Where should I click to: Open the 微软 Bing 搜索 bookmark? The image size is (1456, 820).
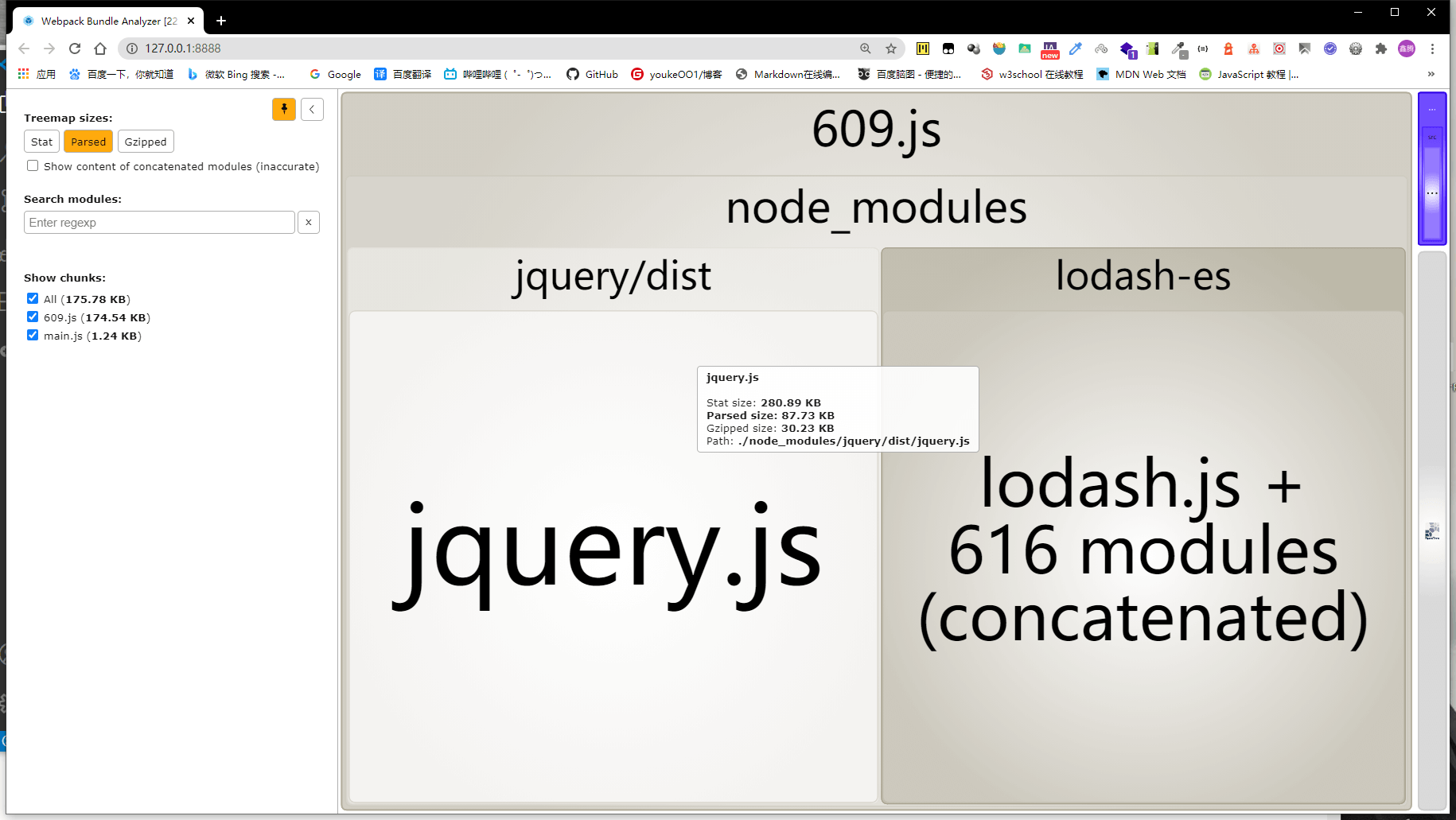click(x=236, y=74)
